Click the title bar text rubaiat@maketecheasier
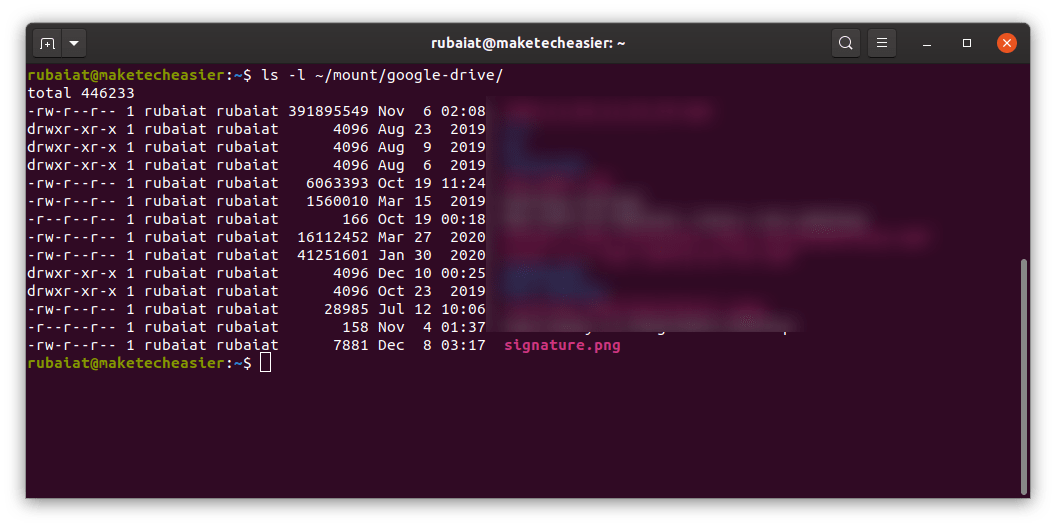The image size is (1056, 527). coord(529,44)
